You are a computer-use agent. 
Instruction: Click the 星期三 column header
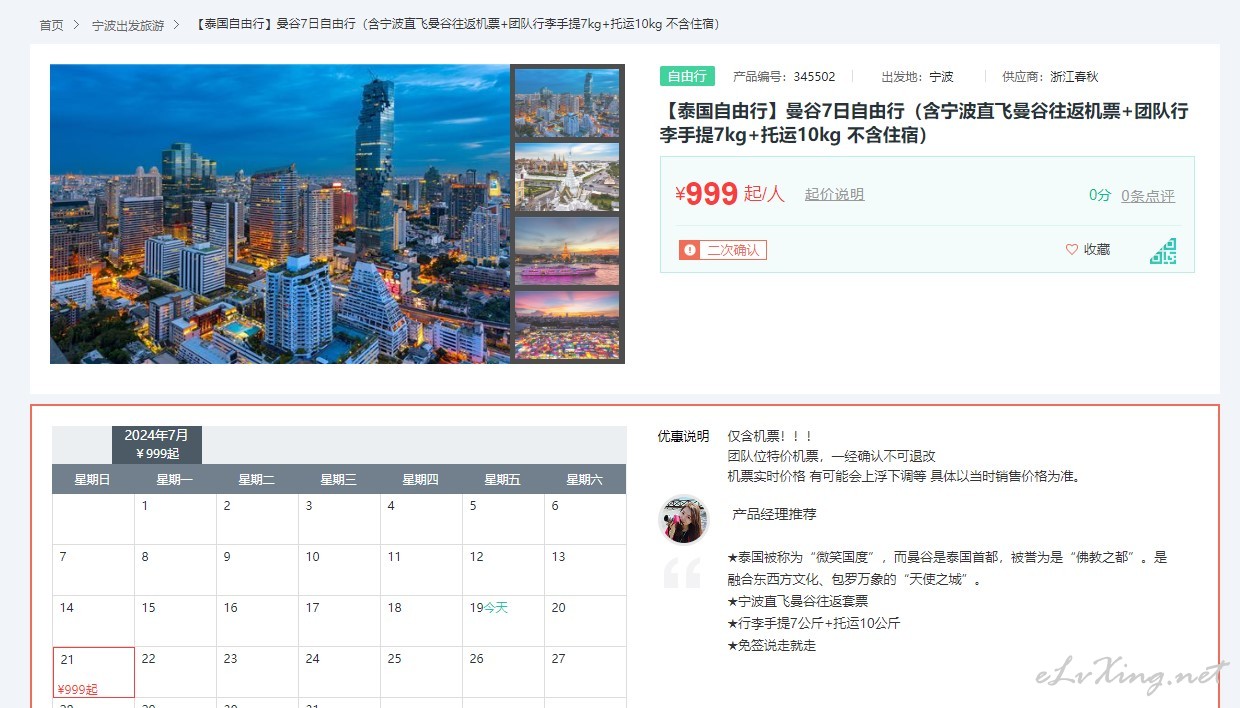pyautogui.click(x=339, y=479)
